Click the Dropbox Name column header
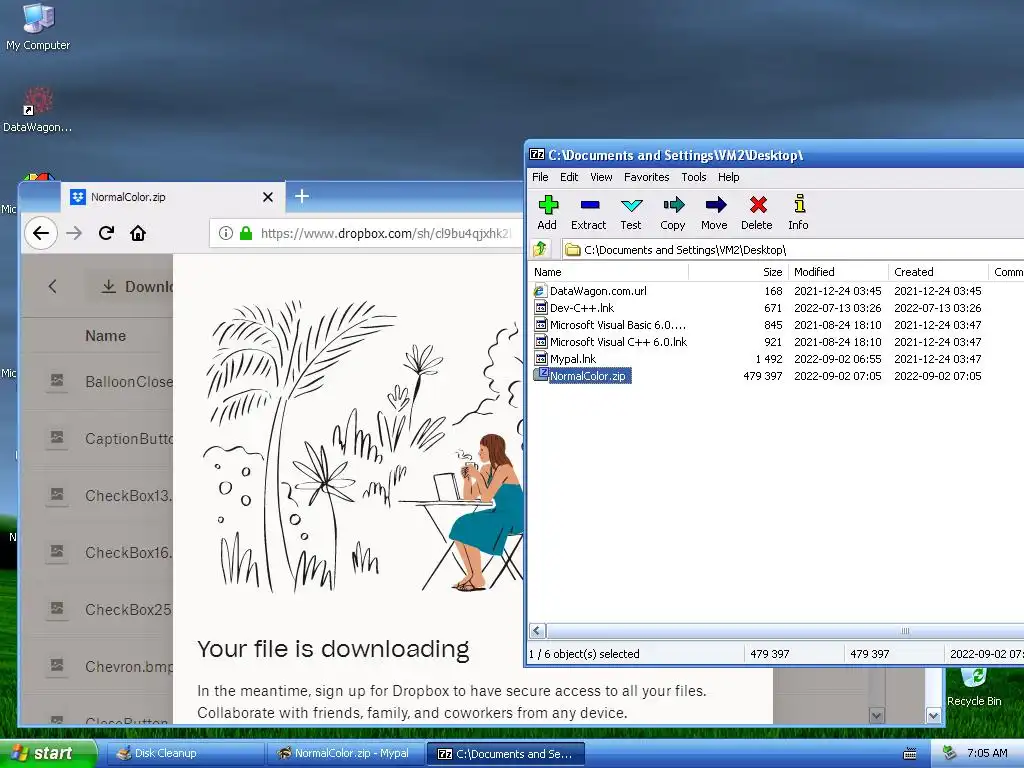This screenshot has width=1024, height=768. pyautogui.click(x=105, y=336)
